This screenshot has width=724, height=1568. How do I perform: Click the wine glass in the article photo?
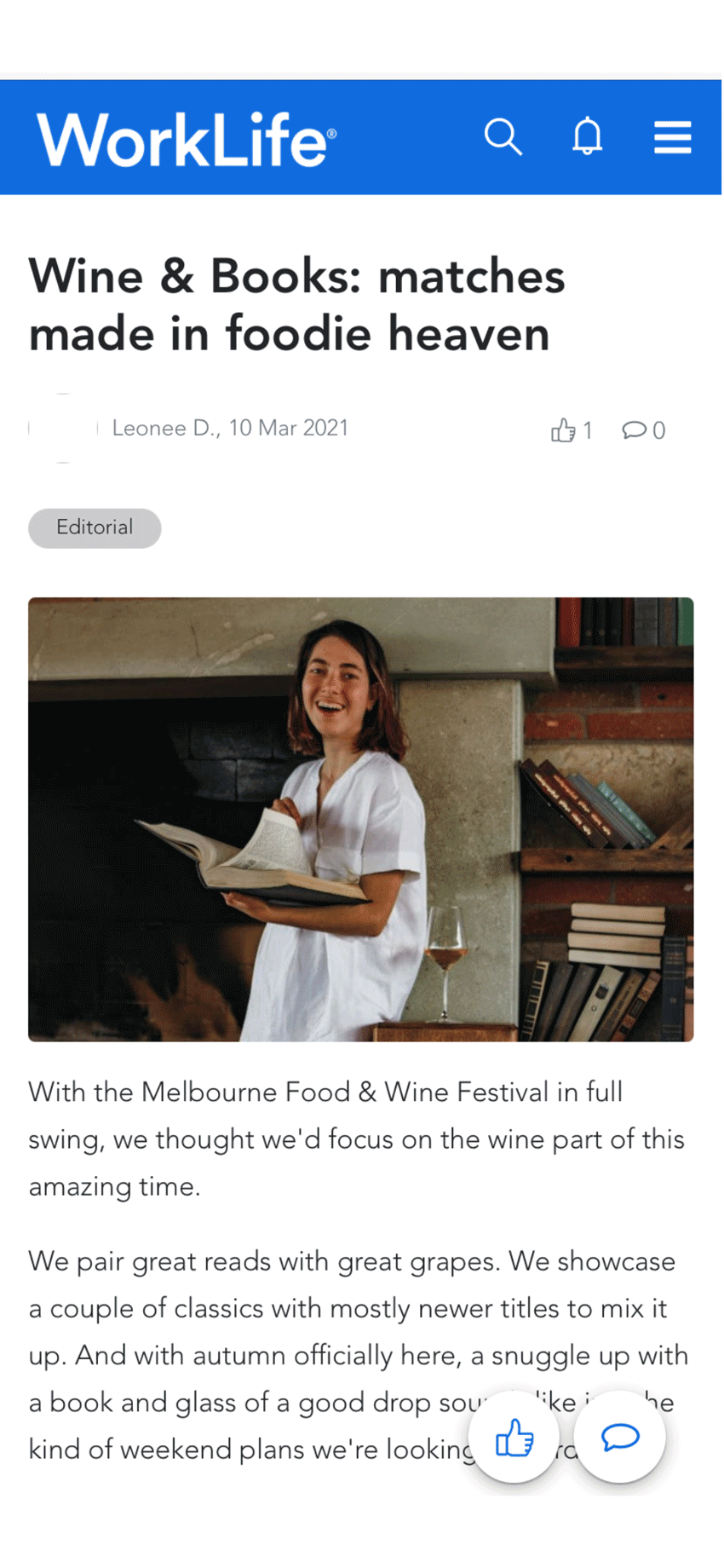[x=445, y=954]
